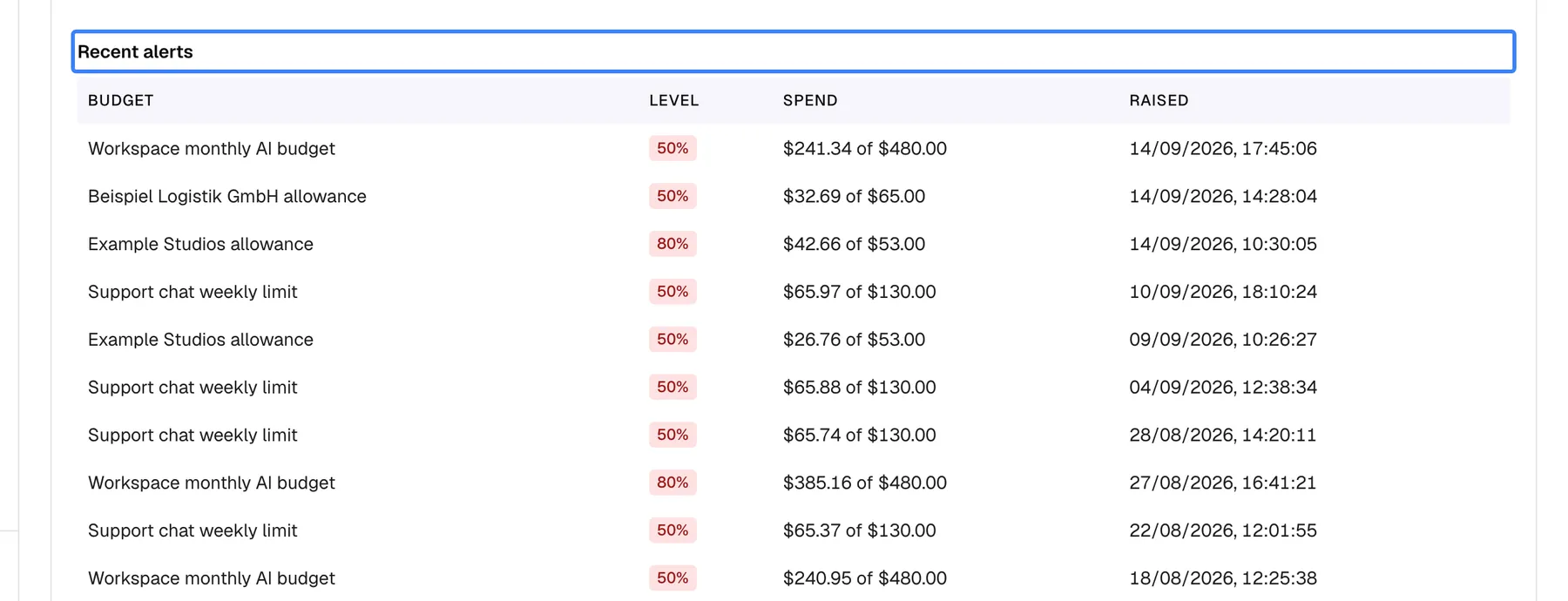Click spend value $65.37 of $130.00

coord(860,530)
